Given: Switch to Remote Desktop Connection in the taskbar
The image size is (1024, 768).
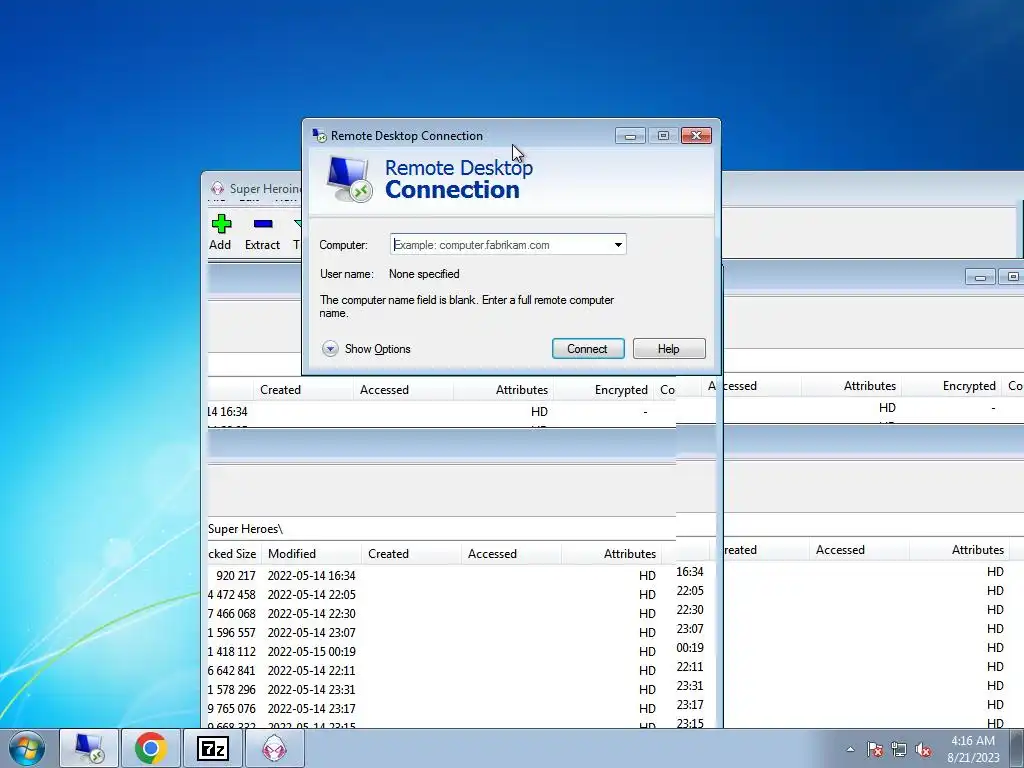Looking at the screenshot, I should [89, 748].
